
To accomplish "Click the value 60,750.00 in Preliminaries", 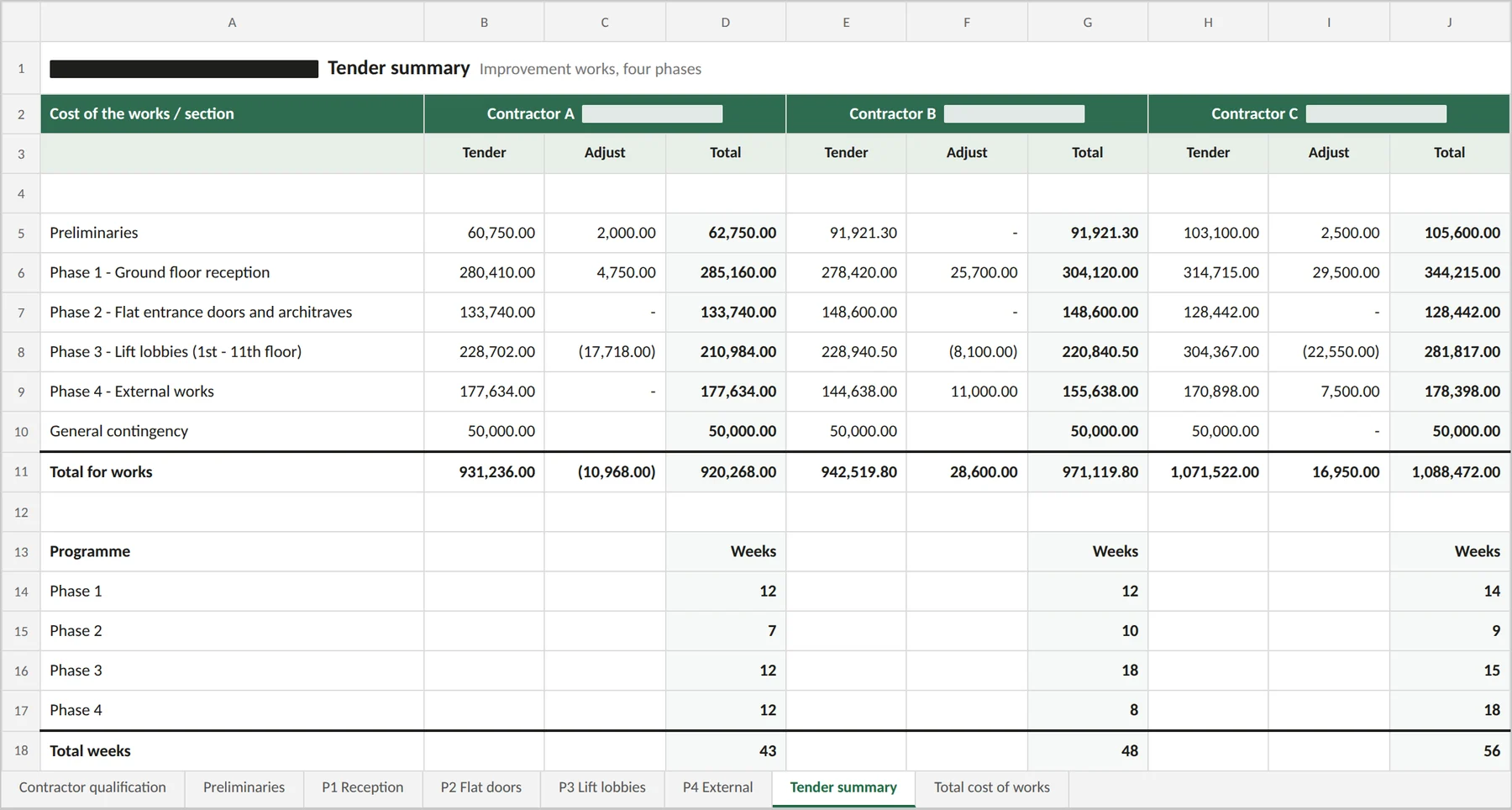I will click(484, 233).
